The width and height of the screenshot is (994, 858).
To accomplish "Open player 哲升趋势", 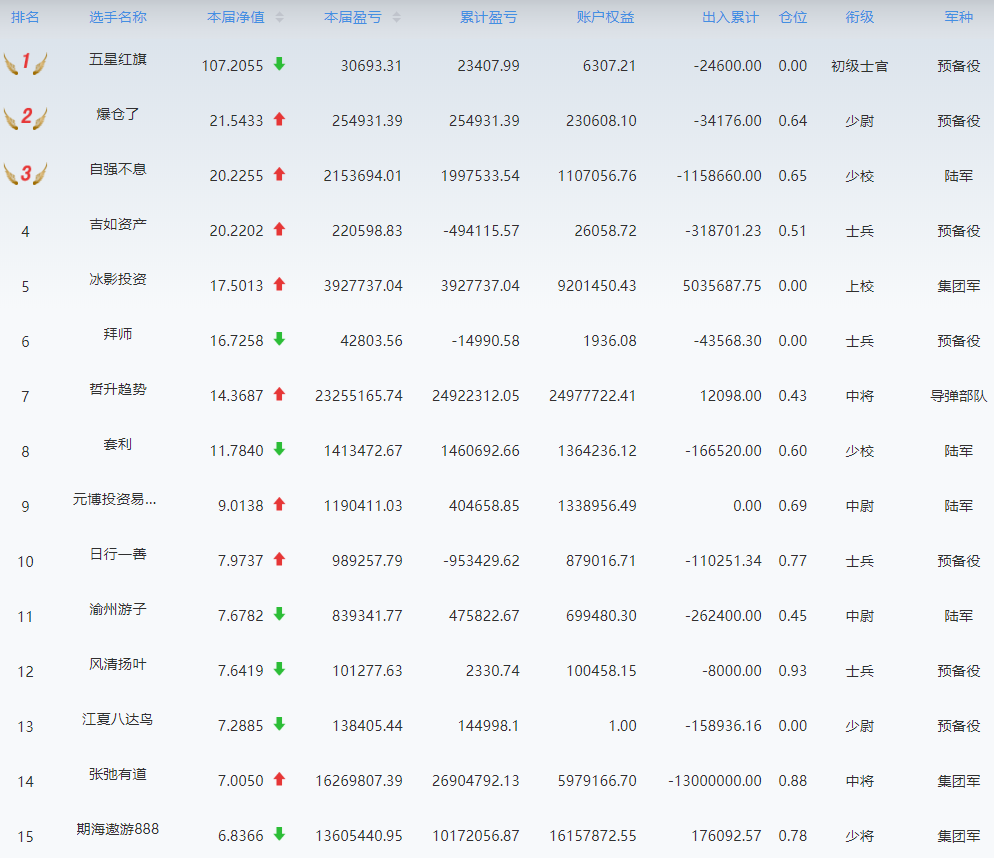I will (118, 389).
